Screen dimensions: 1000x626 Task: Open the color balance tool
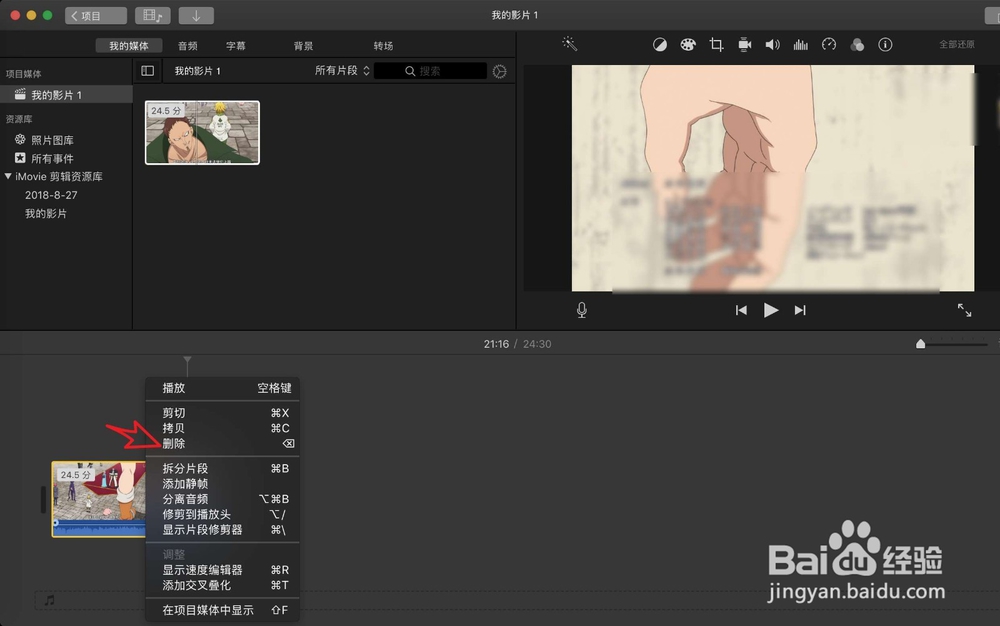tap(659, 45)
